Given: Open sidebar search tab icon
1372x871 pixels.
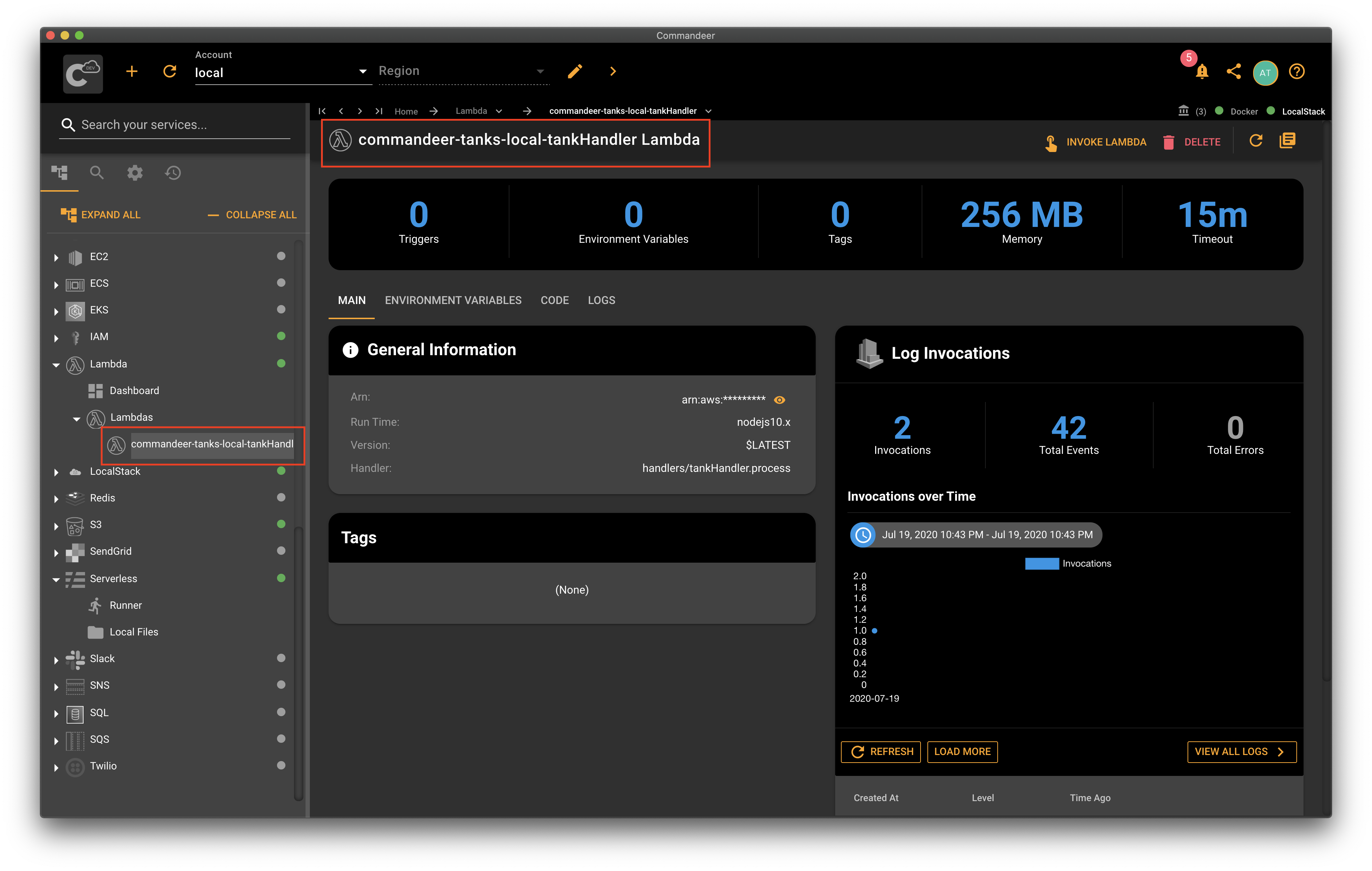Looking at the screenshot, I should click(97, 173).
